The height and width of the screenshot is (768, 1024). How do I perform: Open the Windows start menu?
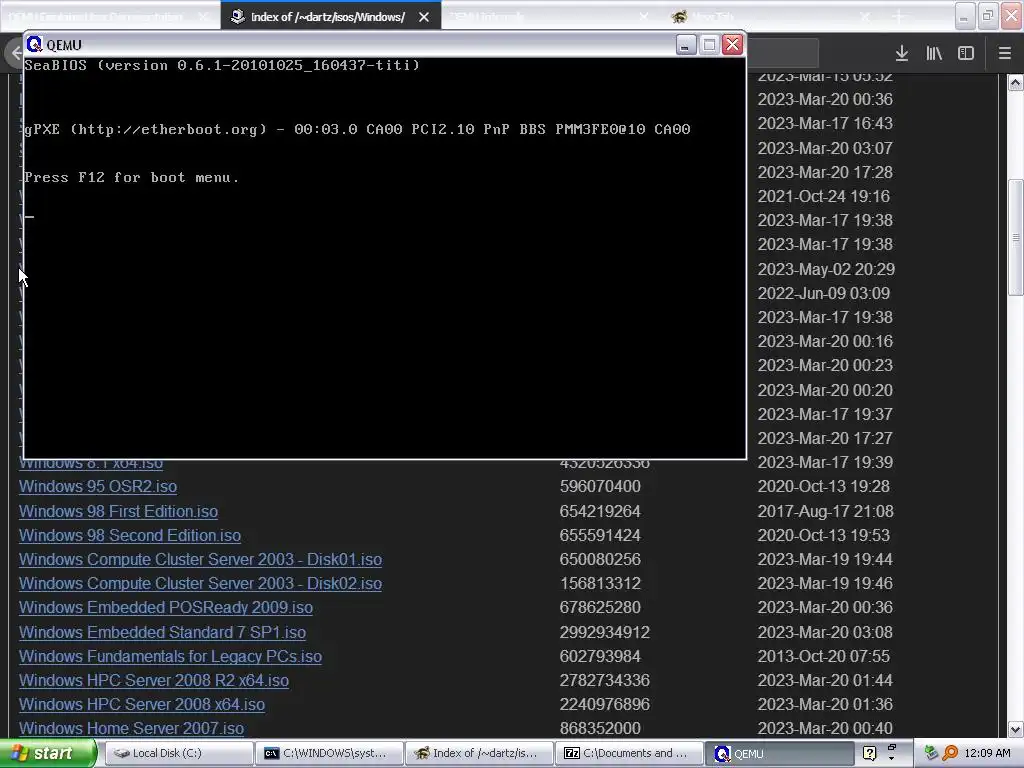coord(48,754)
